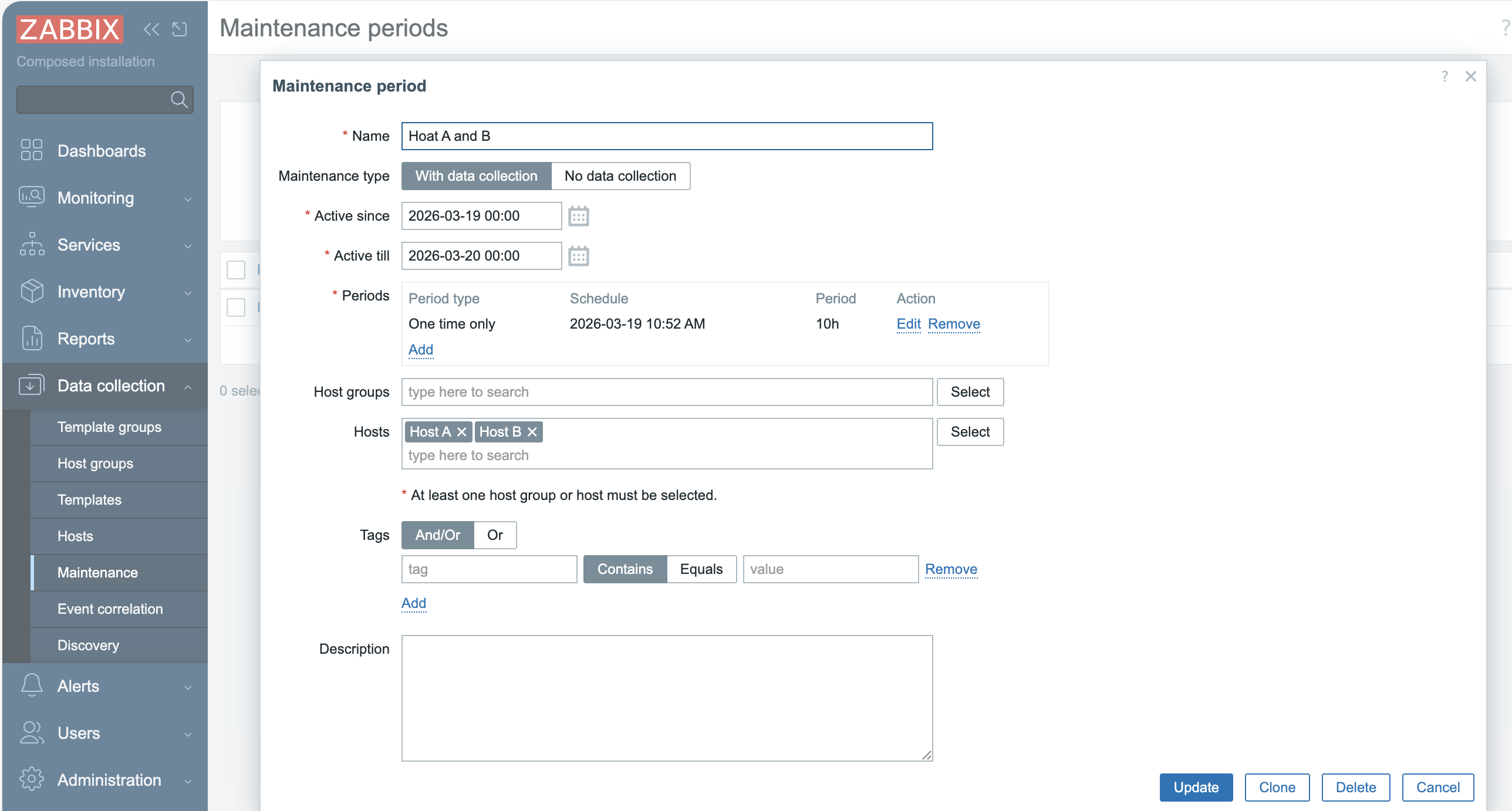The height and width of the screenshot is (811, 1512).
Task: Collapse sidebar with double-chevron icon
Action: tap(151, 29)
